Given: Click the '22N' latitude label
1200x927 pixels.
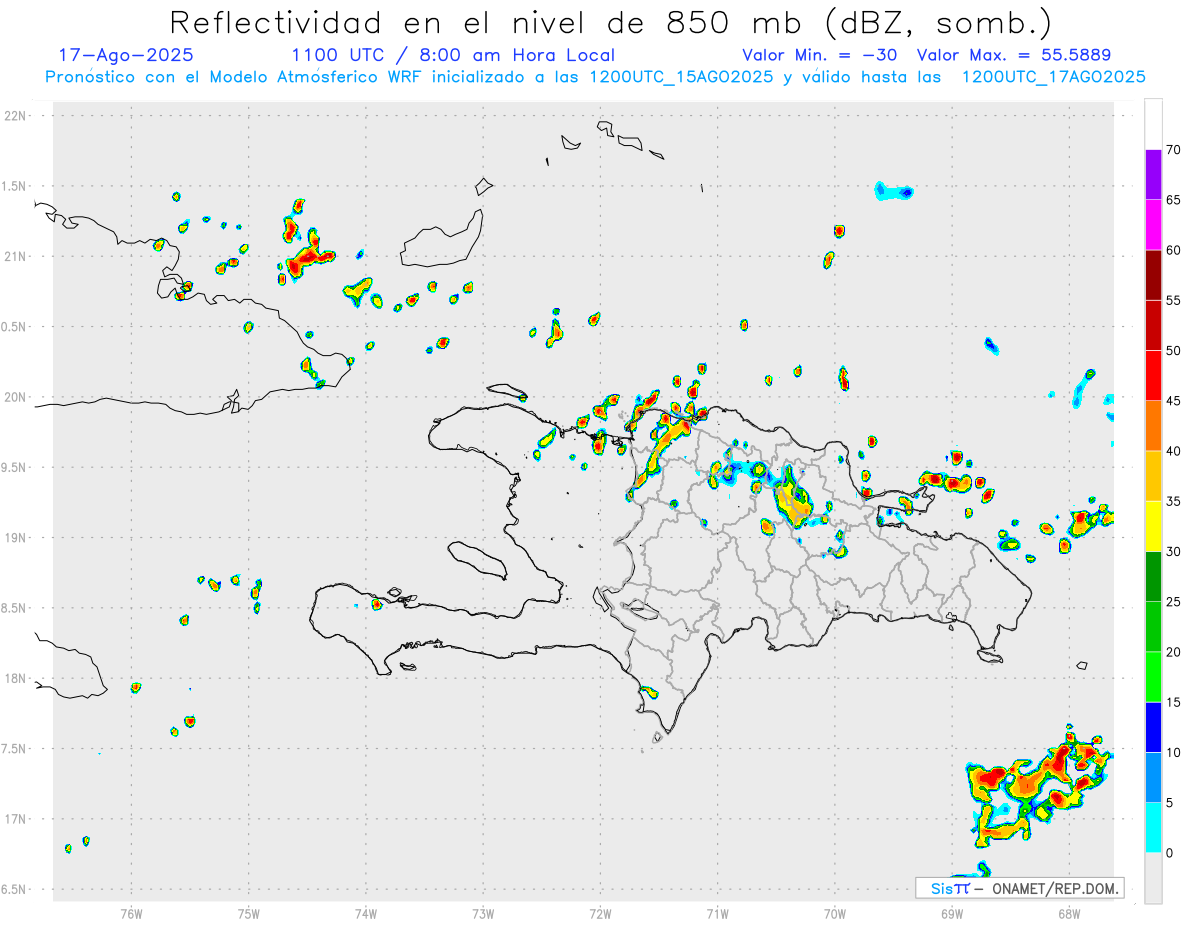Looking at the screenshot, I should point(16,116).
